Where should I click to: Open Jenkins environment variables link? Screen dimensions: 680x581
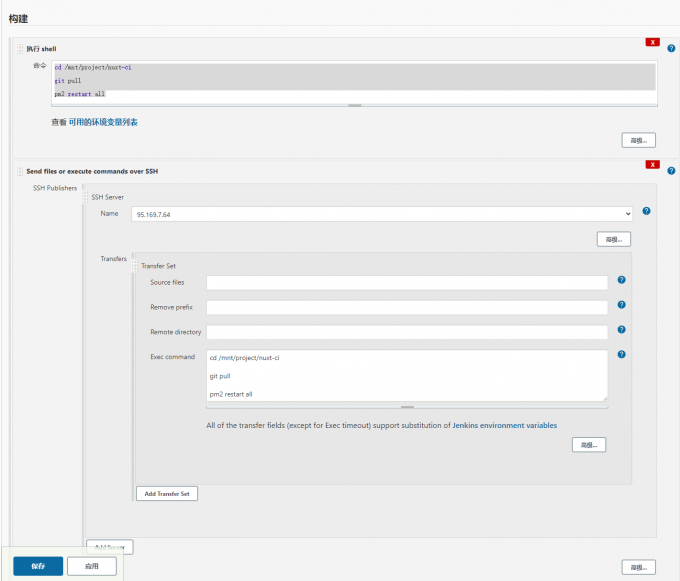click(504, 425)
